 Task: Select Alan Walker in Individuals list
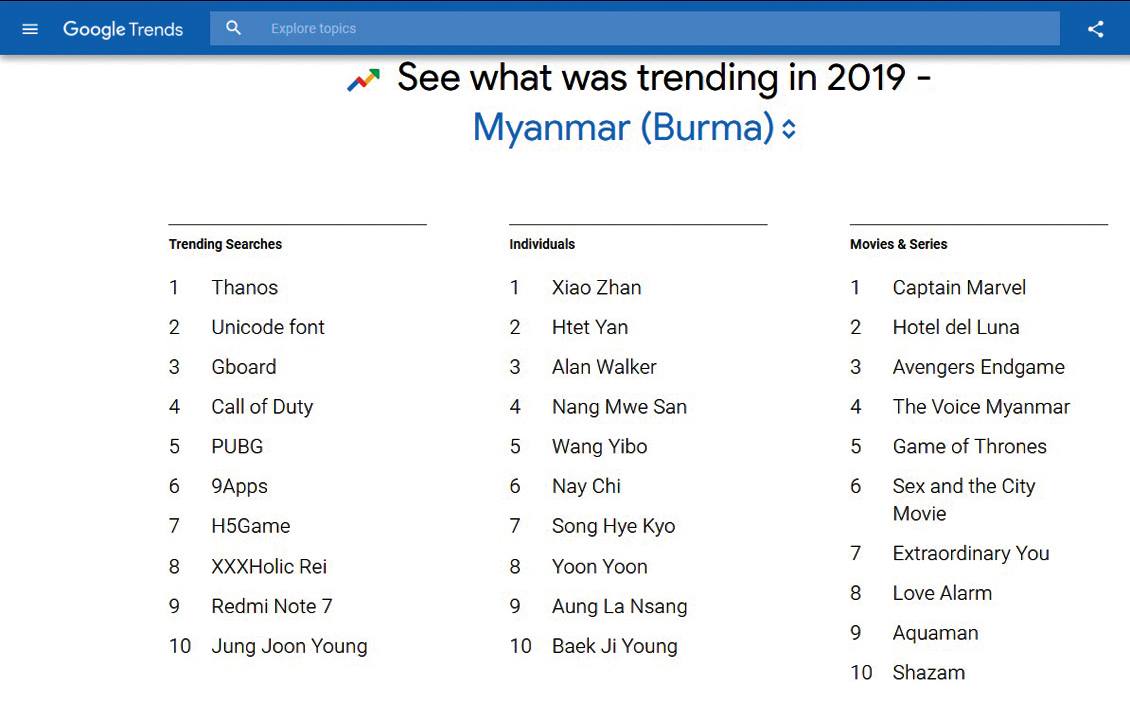click(604, 367)
